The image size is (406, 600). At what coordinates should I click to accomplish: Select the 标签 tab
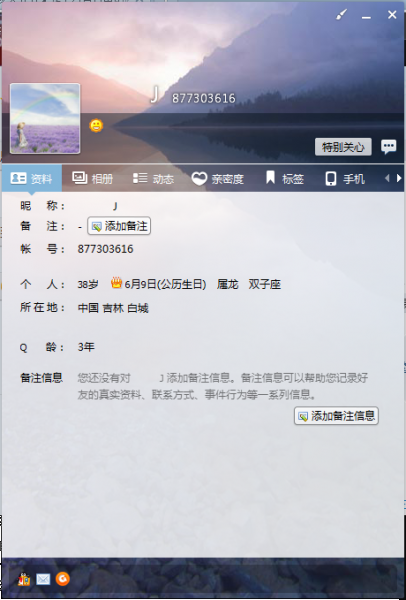pyautogui.click(x=285, y=178)
